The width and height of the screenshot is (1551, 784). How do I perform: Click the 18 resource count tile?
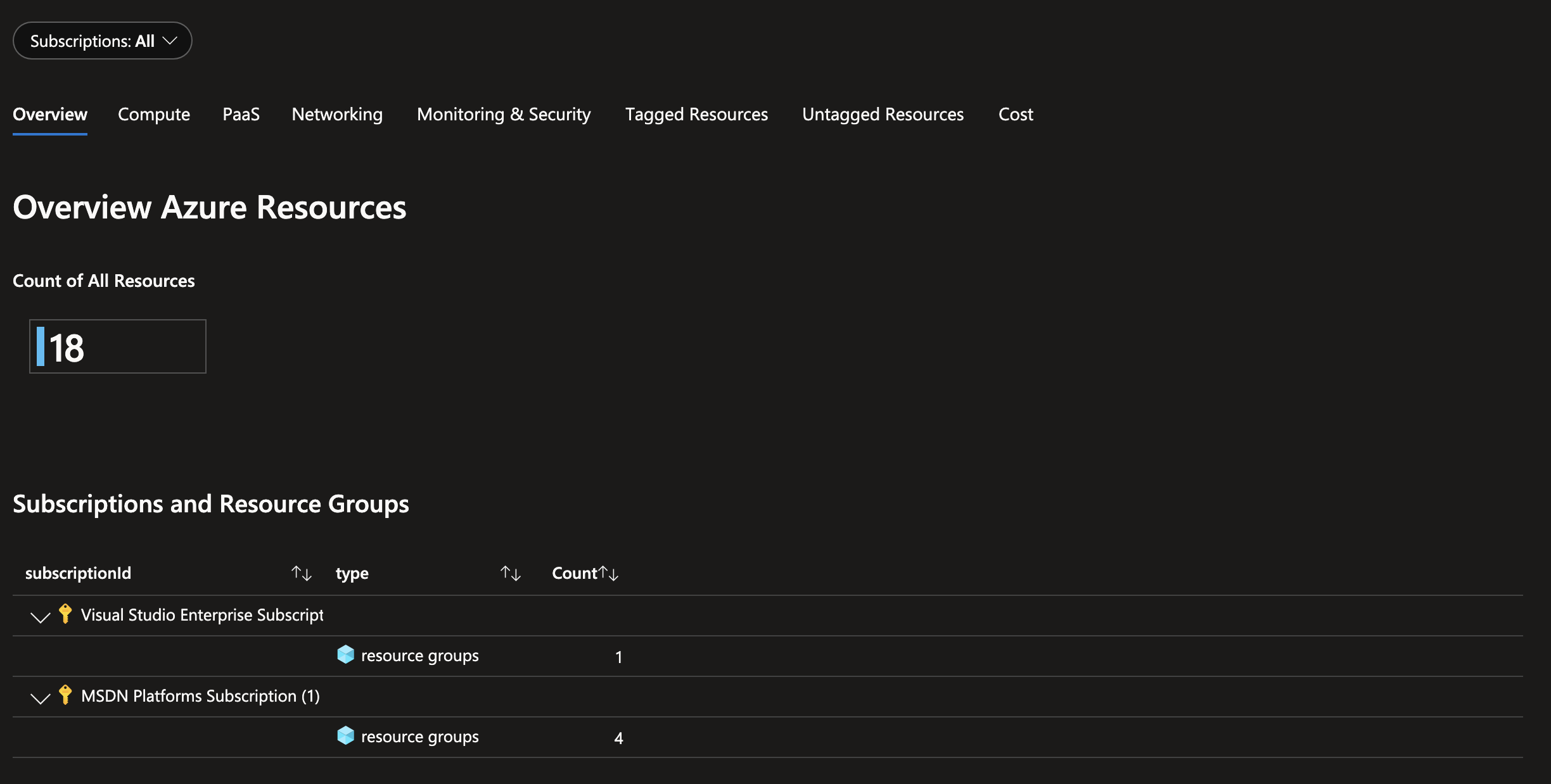118,346
